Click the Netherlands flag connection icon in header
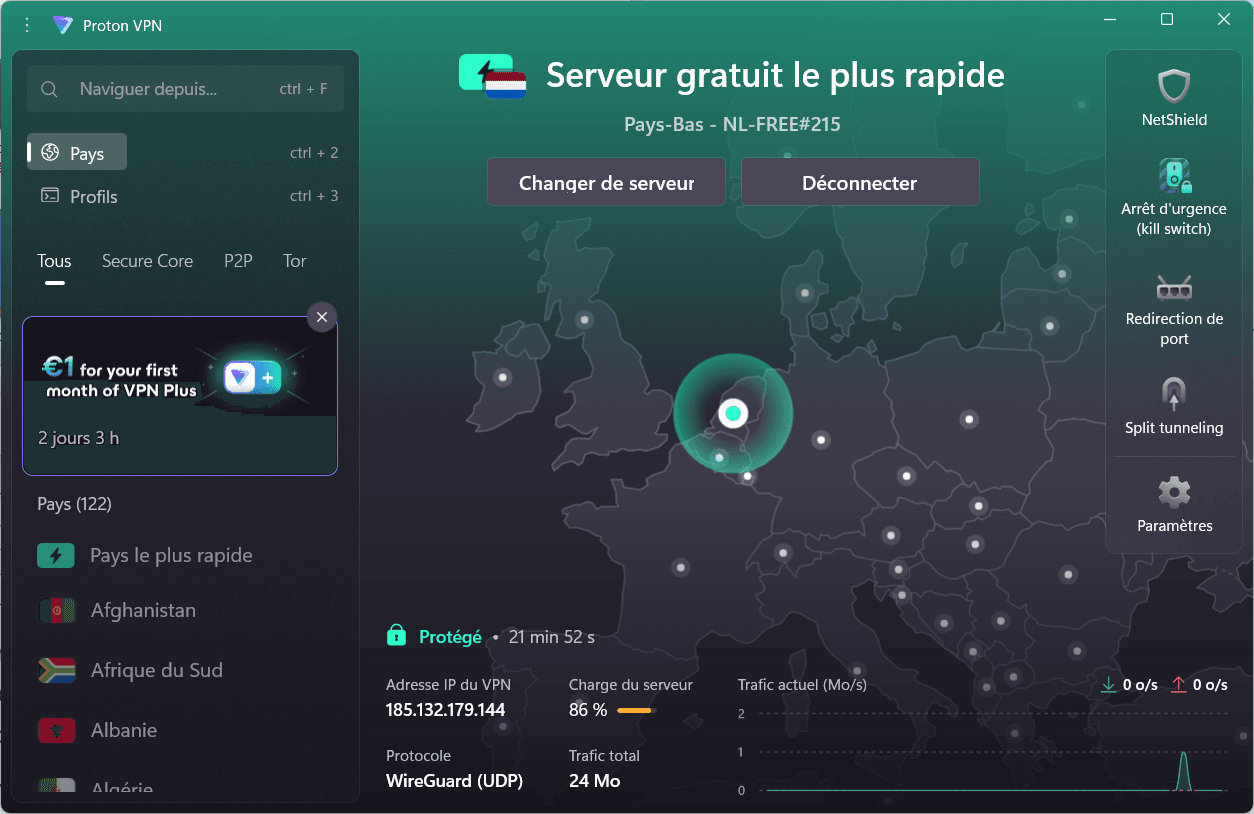This screenshot has height=814, width=1254. coord(492,76)
